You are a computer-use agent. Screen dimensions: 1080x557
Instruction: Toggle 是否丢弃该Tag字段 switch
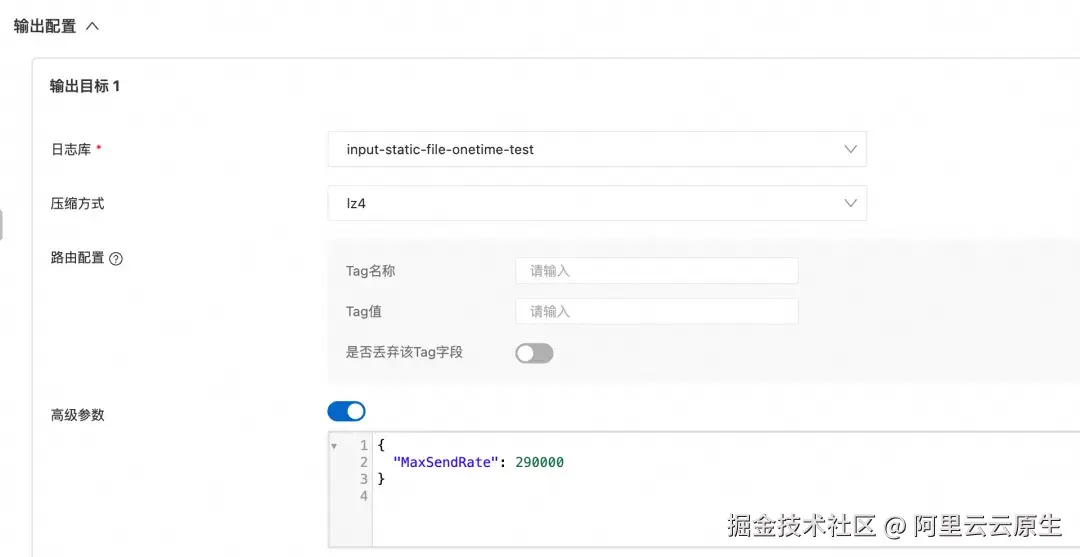[534, 353]
